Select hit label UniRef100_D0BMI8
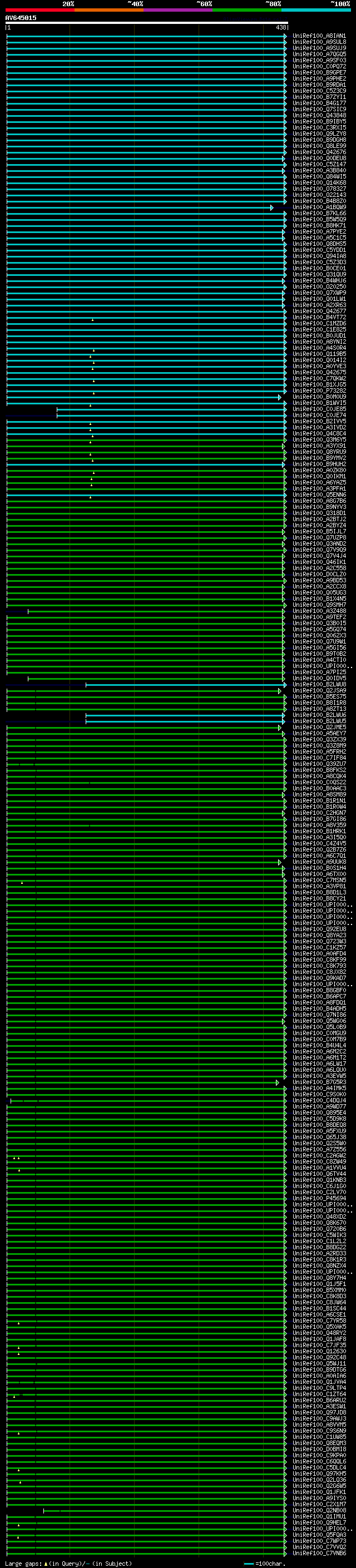 pos(319,1449)
